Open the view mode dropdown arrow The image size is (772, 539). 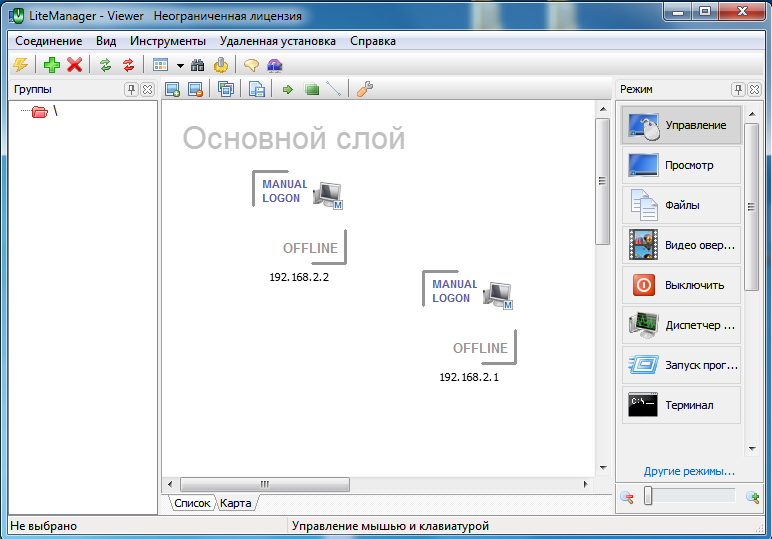pos(180,65)
